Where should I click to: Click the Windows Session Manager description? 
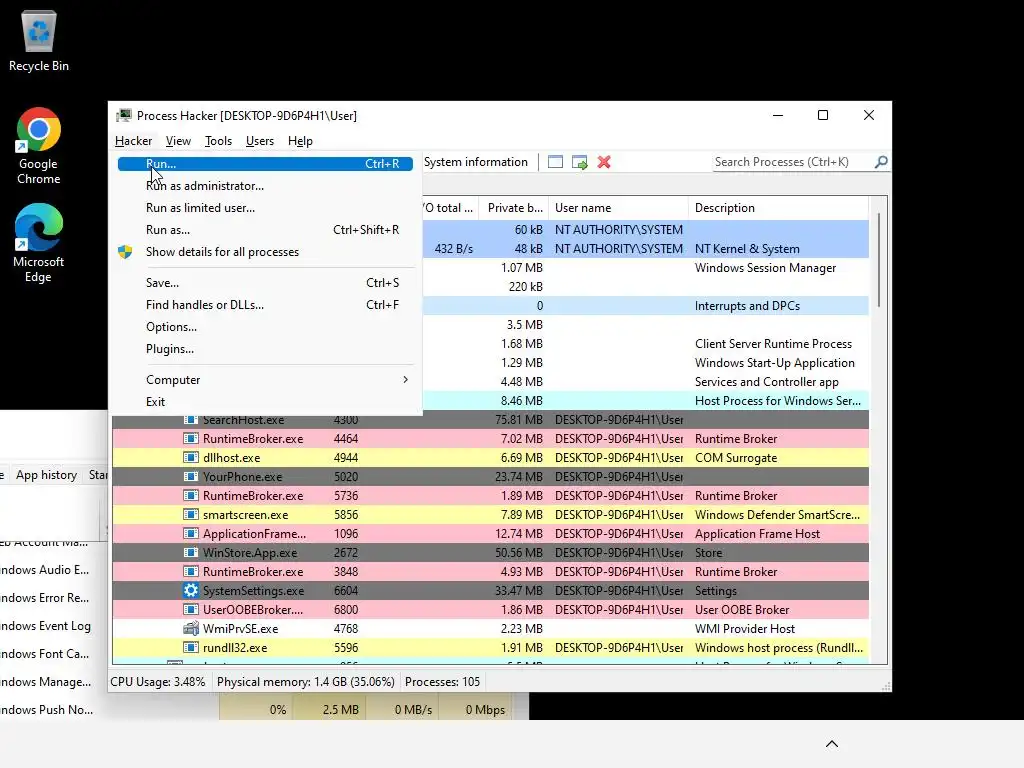click(765, 268)
